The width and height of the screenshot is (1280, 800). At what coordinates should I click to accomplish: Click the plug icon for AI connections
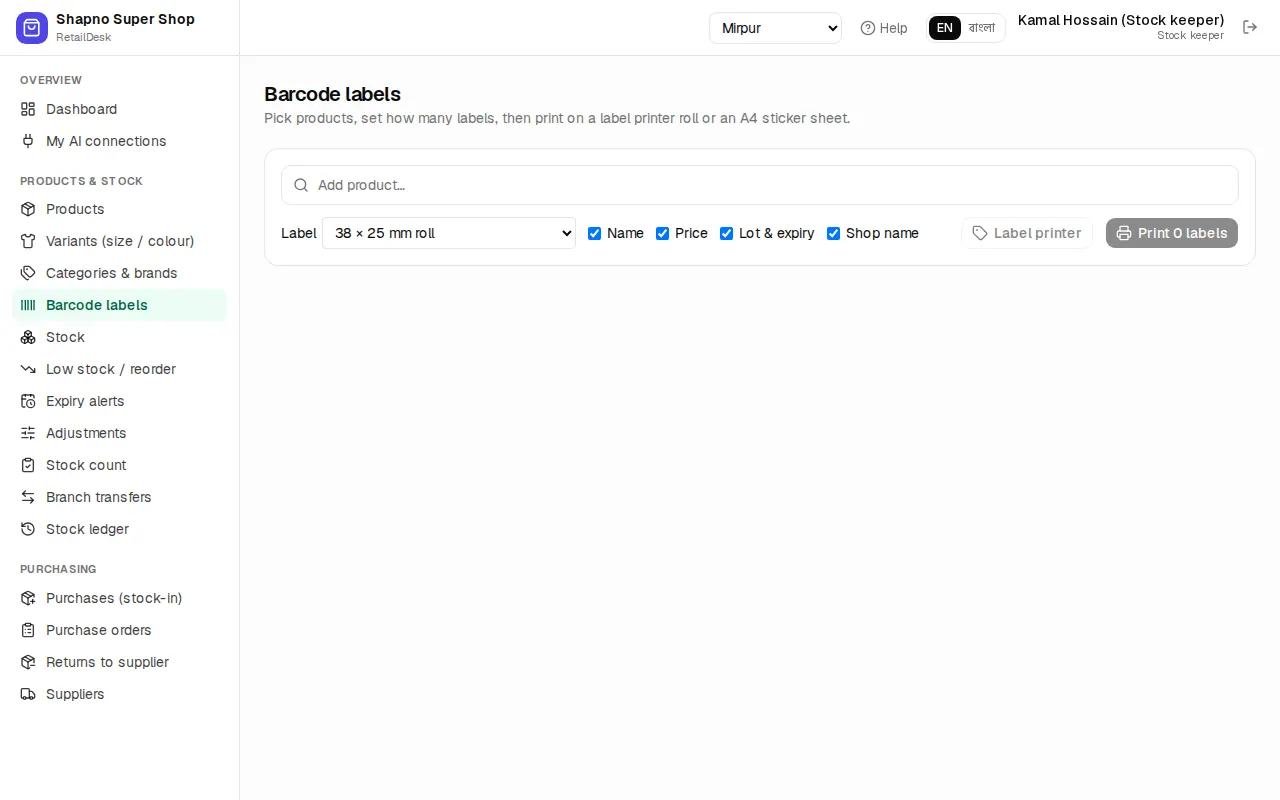point(28,141)
